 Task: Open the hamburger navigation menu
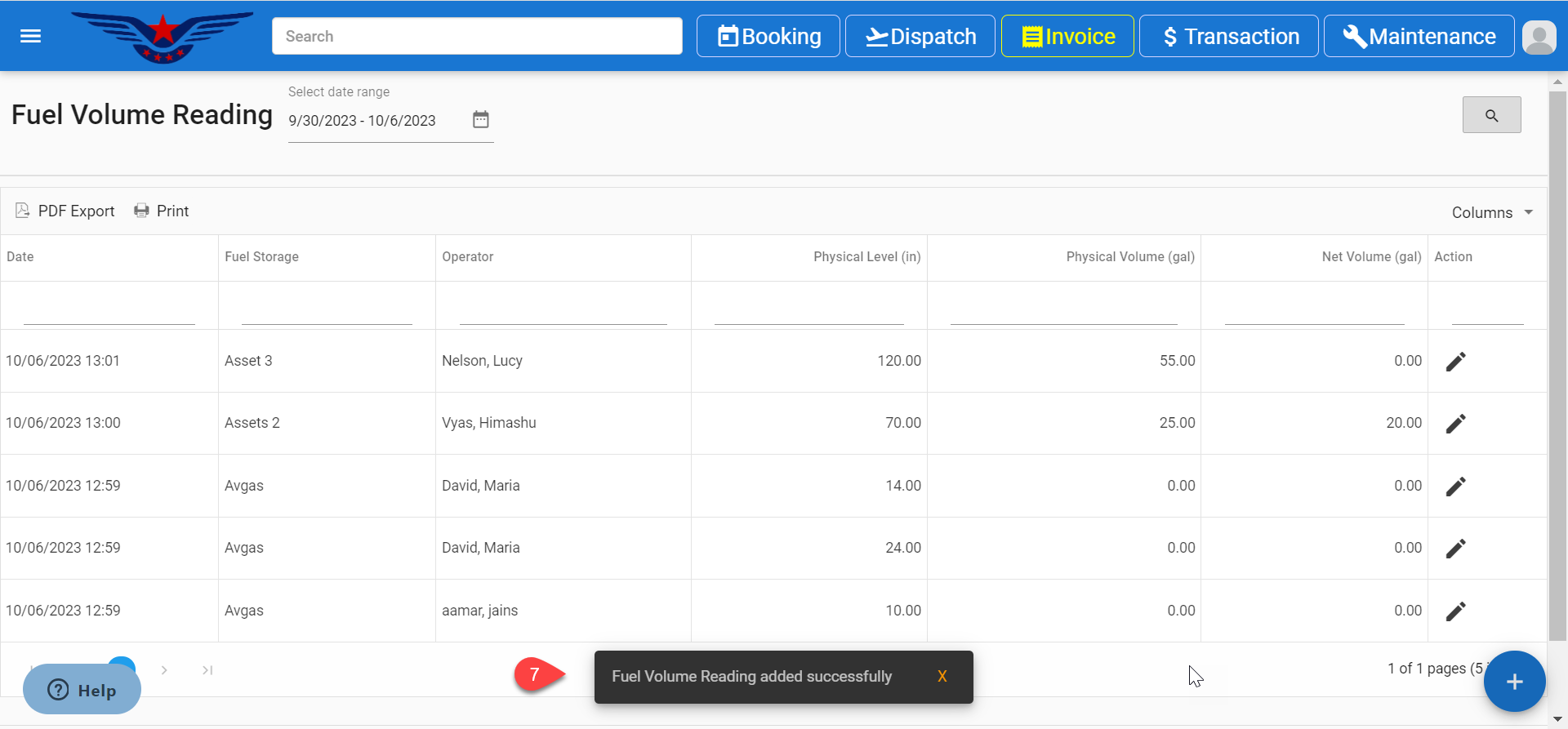point(30,36)
